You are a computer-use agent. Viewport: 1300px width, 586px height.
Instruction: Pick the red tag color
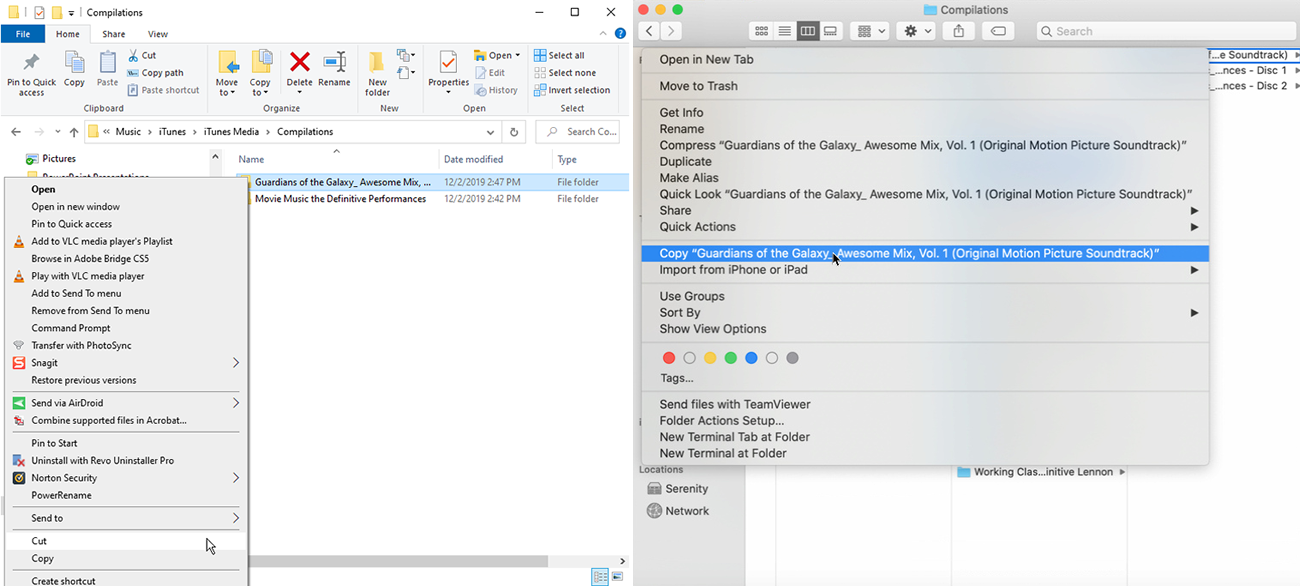click(669, 358)
